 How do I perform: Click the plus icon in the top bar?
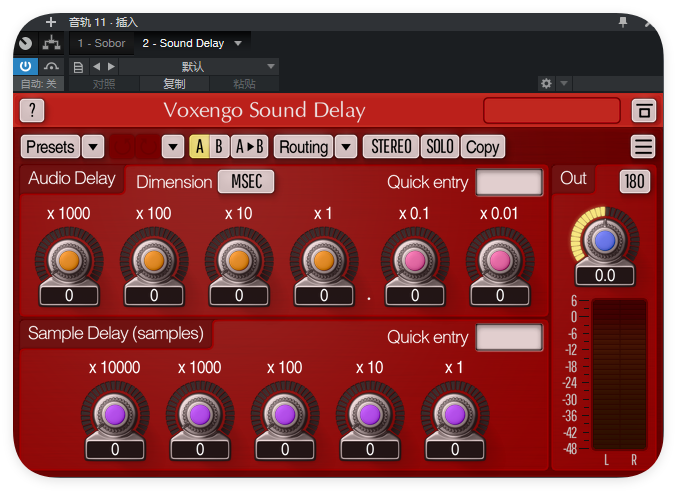[51, 22]
